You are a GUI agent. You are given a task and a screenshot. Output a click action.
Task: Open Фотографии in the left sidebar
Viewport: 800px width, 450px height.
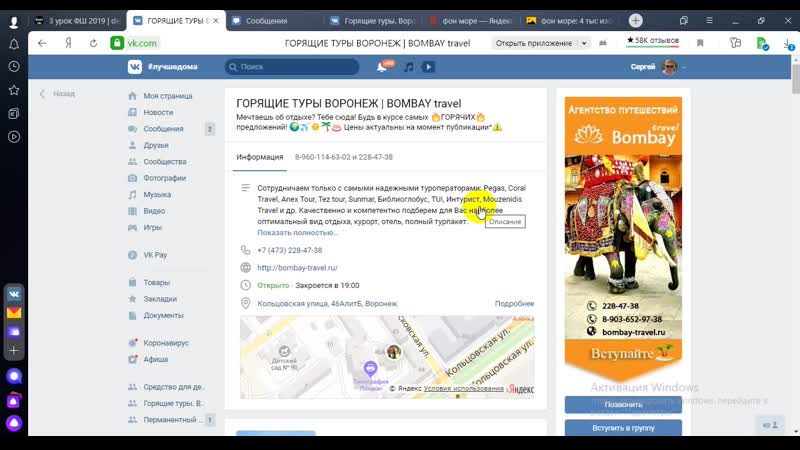click(164, 178)
